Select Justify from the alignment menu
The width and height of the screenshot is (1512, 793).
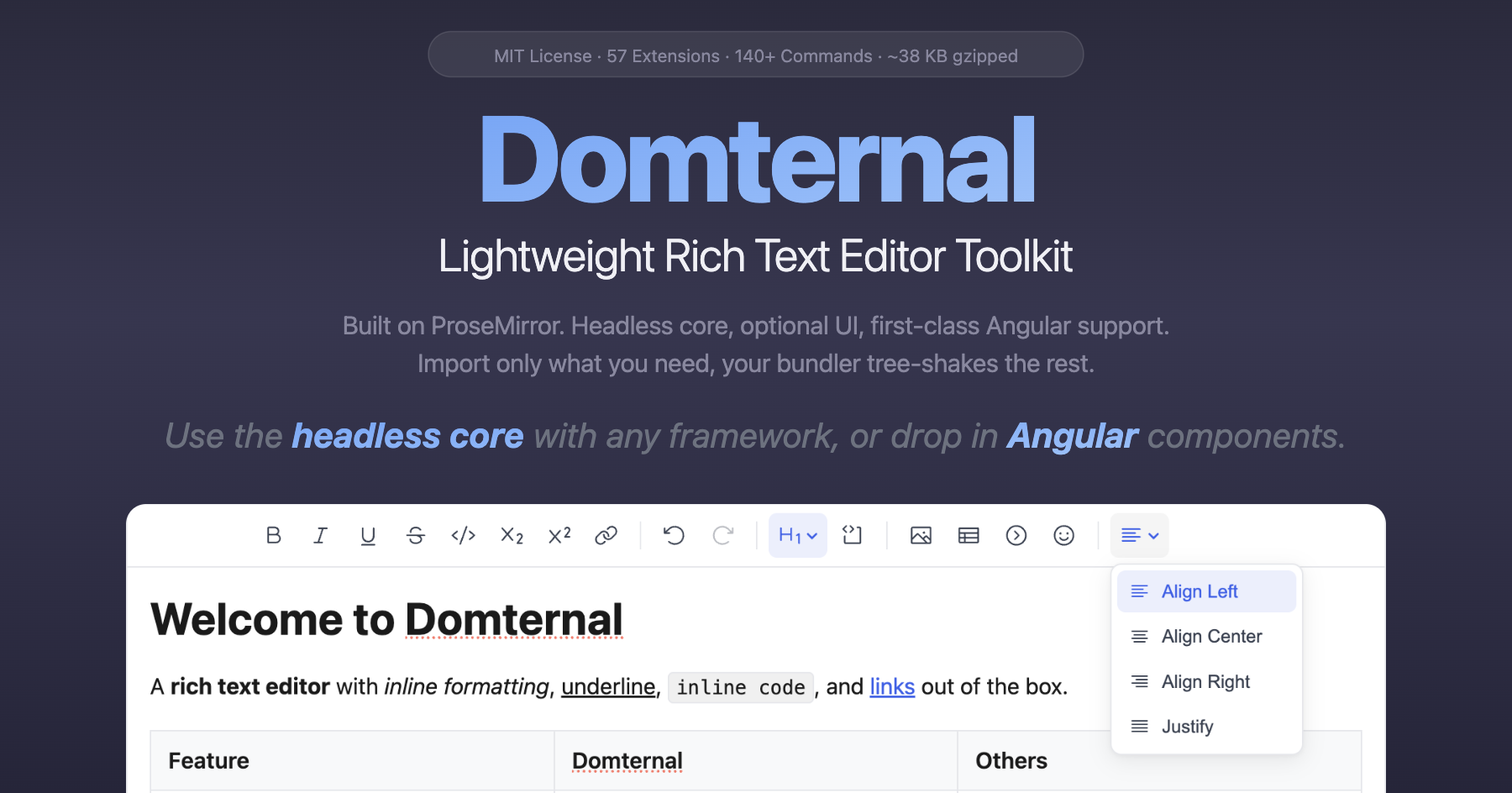coord(1187,726)
